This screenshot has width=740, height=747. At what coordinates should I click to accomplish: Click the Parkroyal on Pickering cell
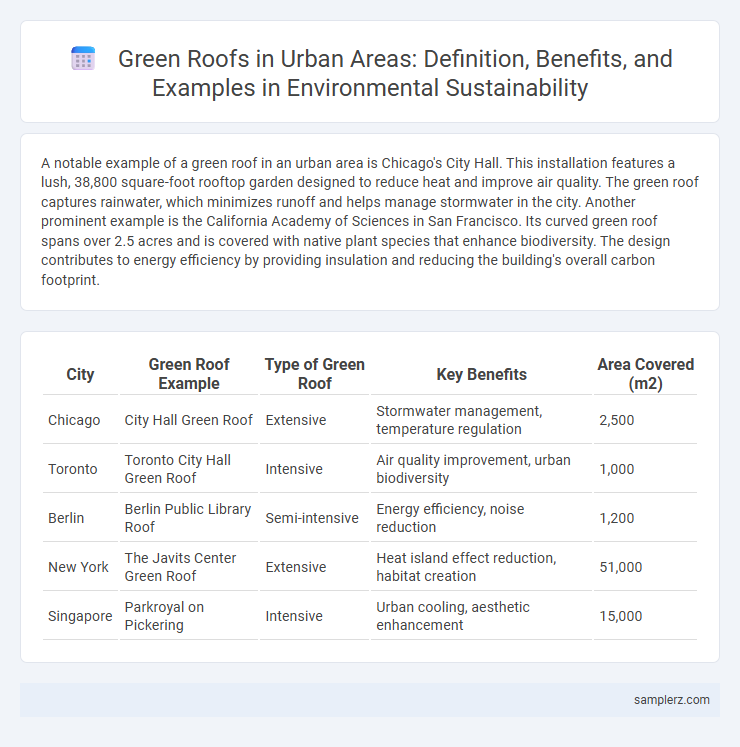tap(189, 616)
